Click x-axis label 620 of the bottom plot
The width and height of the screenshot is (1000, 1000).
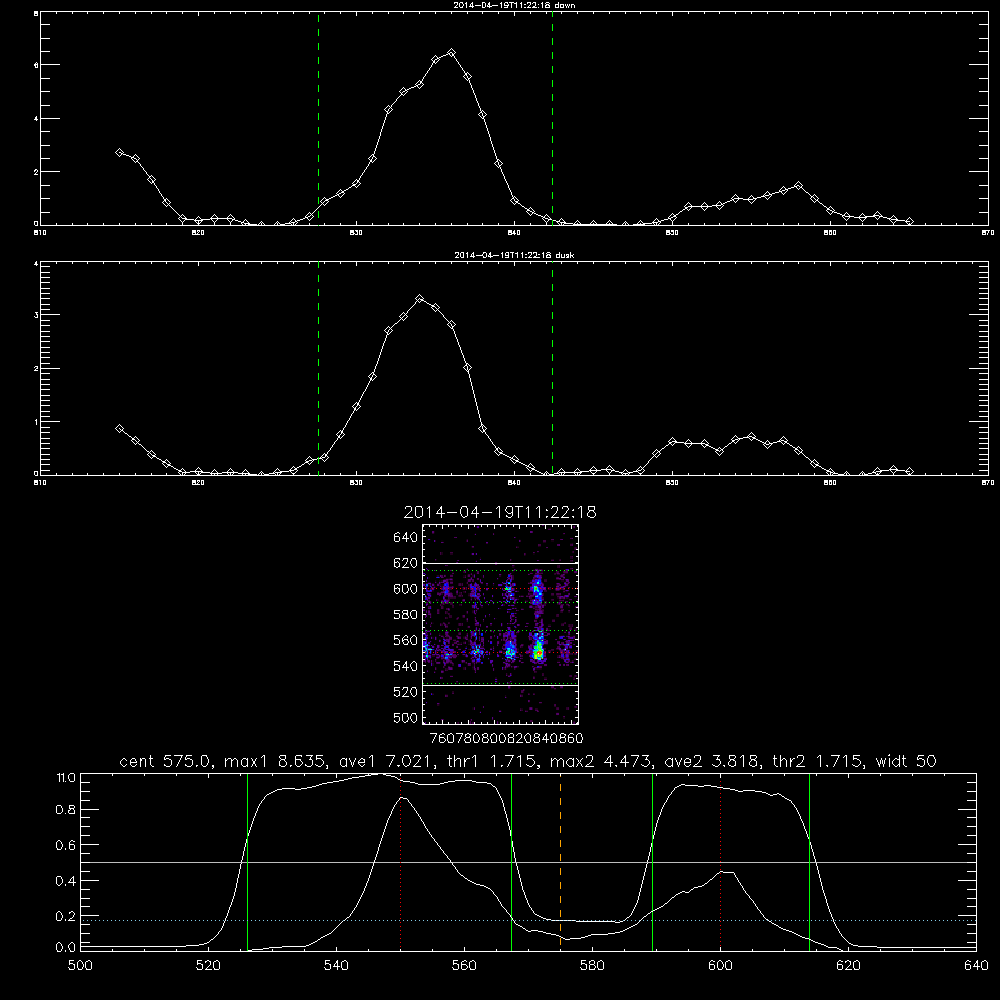click(x=848, y=966)
